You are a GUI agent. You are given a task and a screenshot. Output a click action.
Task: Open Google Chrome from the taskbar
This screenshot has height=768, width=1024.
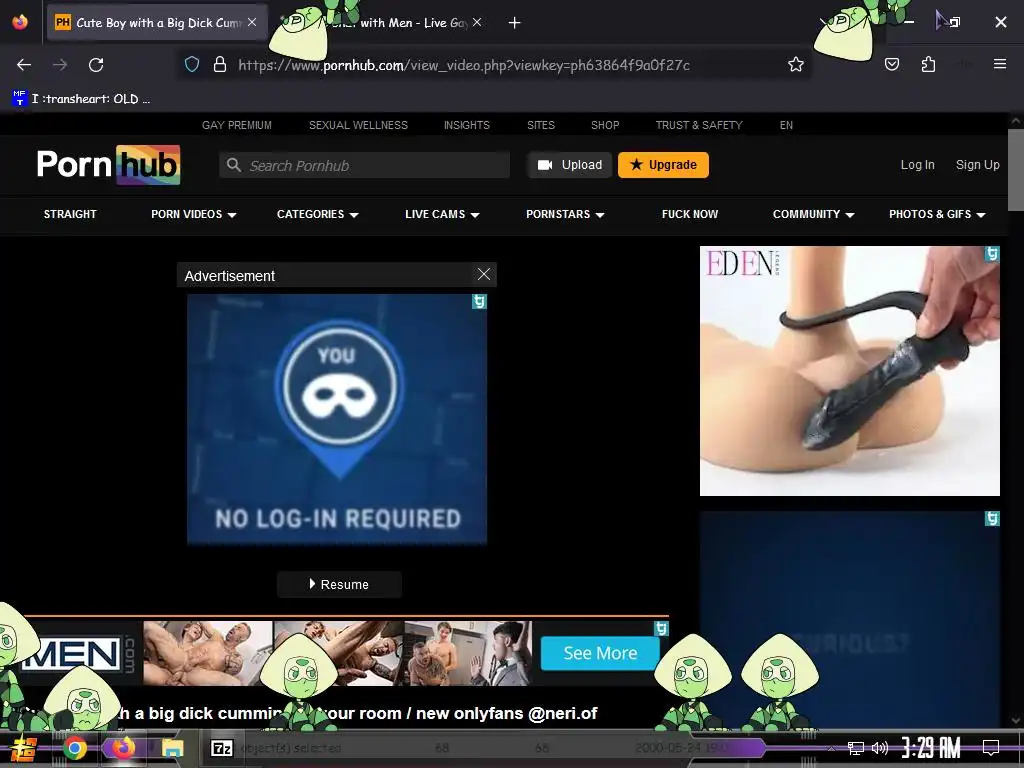click(74, 748)
